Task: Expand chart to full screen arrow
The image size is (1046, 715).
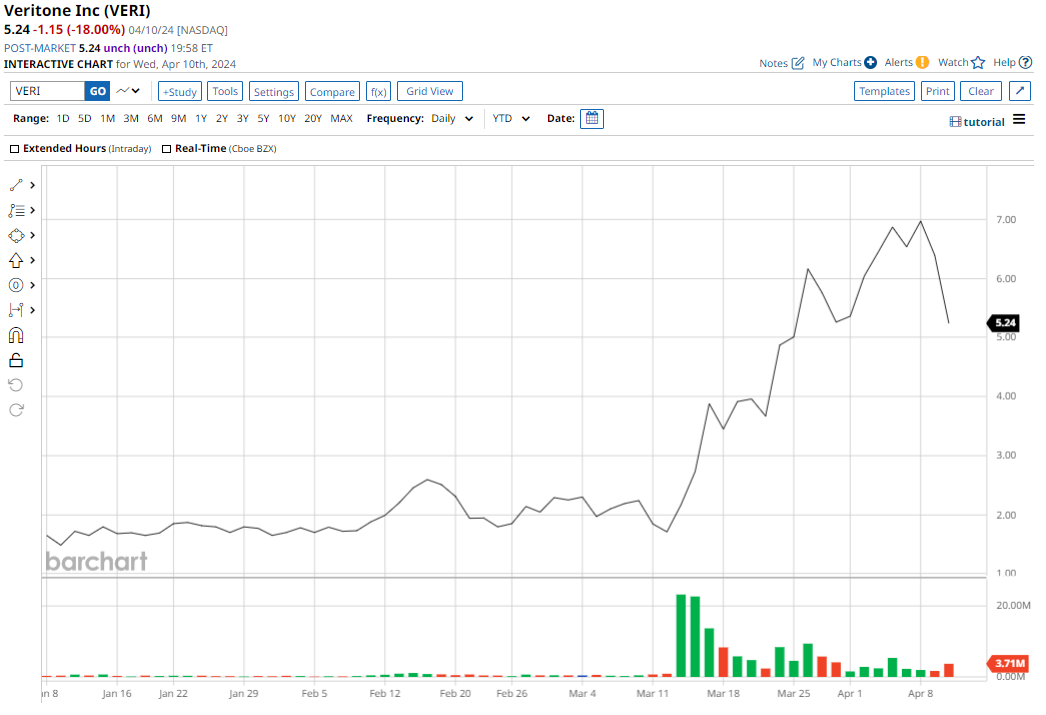Action: coord(1020,91)
